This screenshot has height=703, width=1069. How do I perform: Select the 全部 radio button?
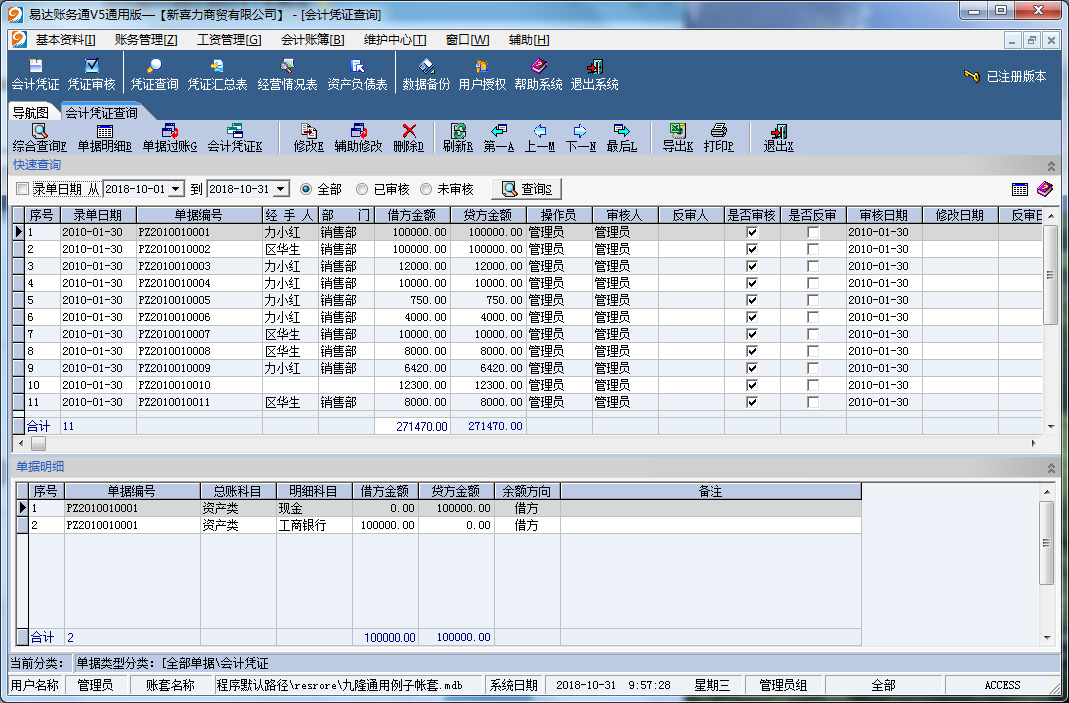[305, 189]
